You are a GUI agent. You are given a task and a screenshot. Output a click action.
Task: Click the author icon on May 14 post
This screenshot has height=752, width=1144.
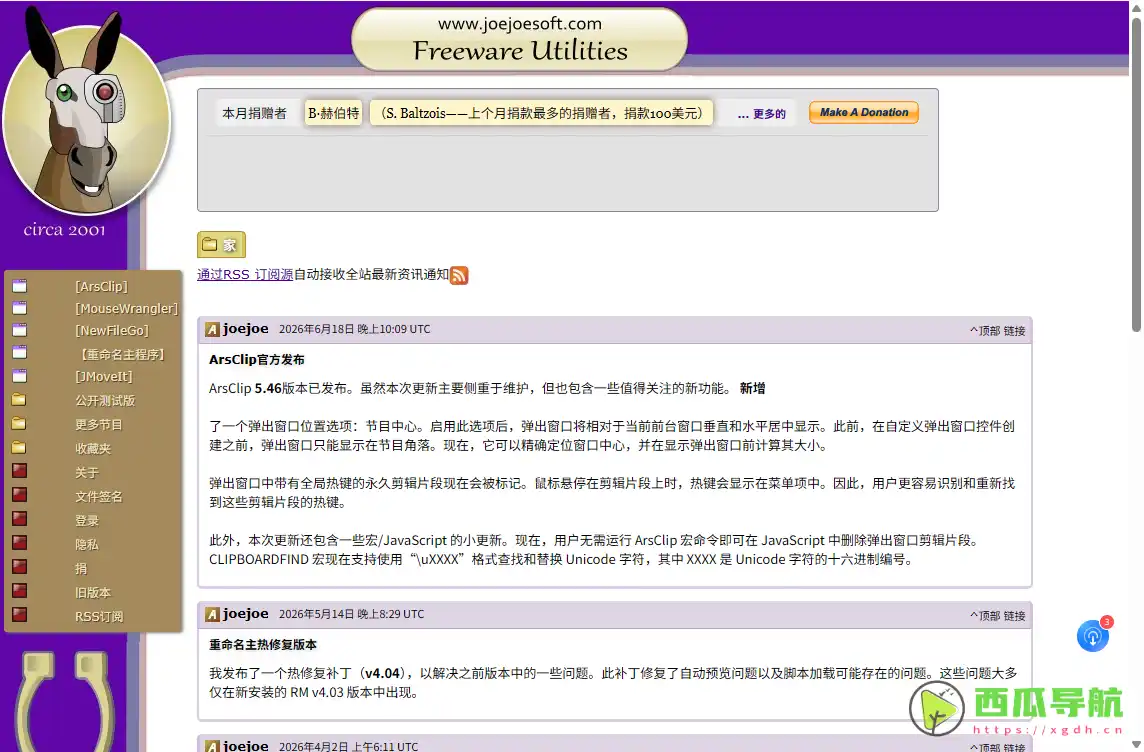click(x=212, y=615)
